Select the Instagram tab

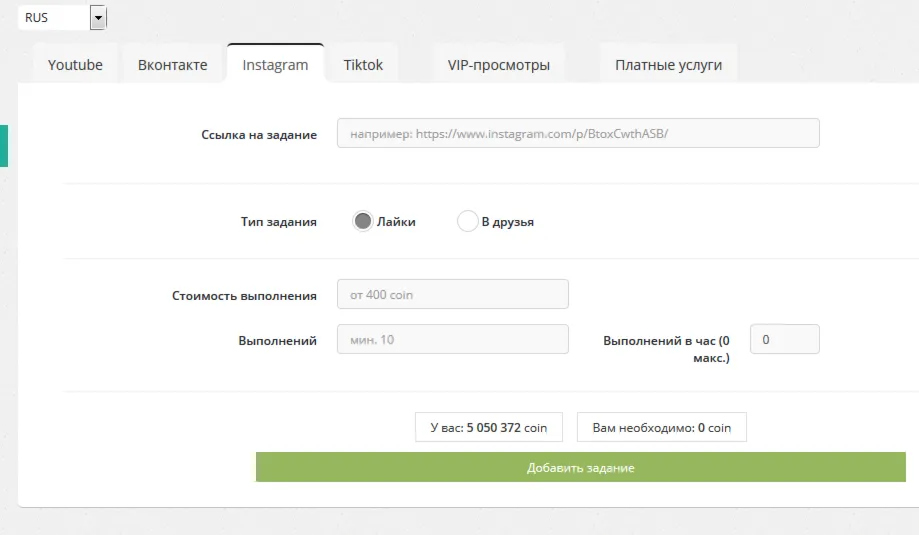(x=275, y=64)
